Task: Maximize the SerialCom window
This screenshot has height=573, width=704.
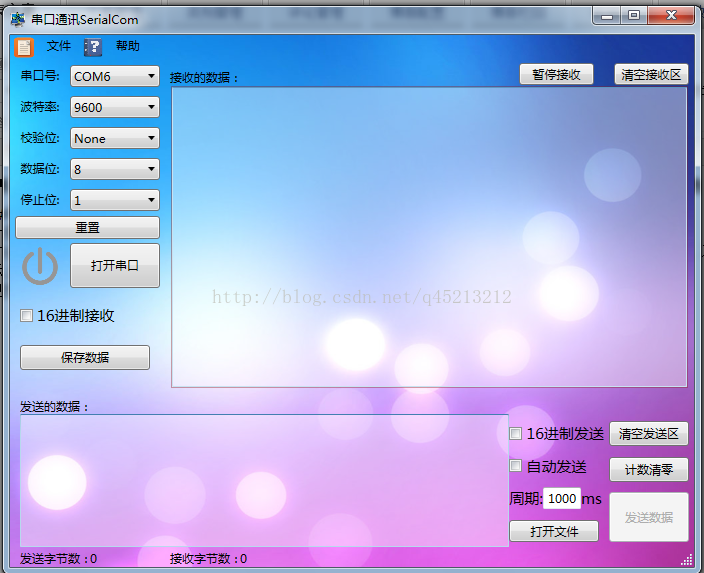Action: 634,16
